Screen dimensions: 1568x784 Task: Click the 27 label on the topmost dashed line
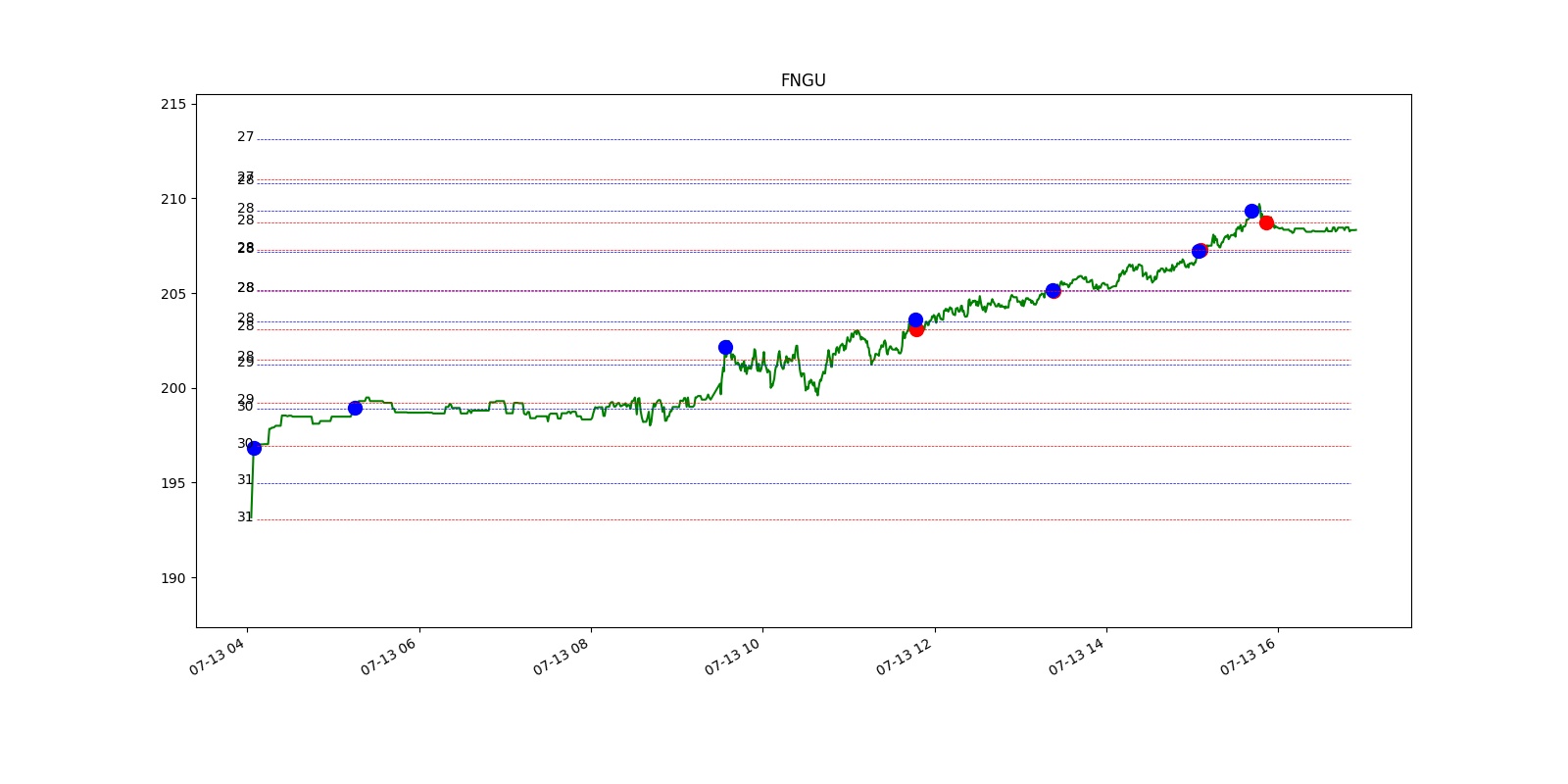[245, 137]
